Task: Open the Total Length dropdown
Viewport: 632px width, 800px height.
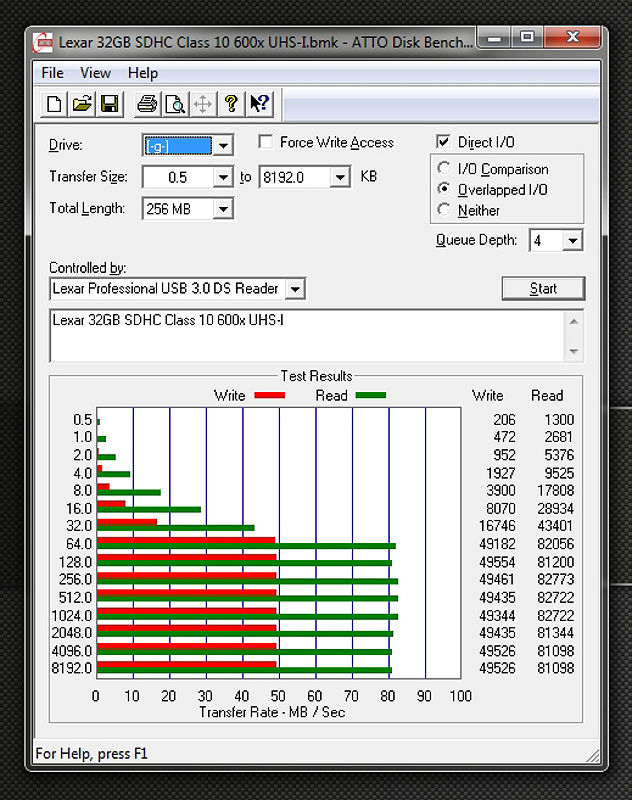Action: point(224,209)
